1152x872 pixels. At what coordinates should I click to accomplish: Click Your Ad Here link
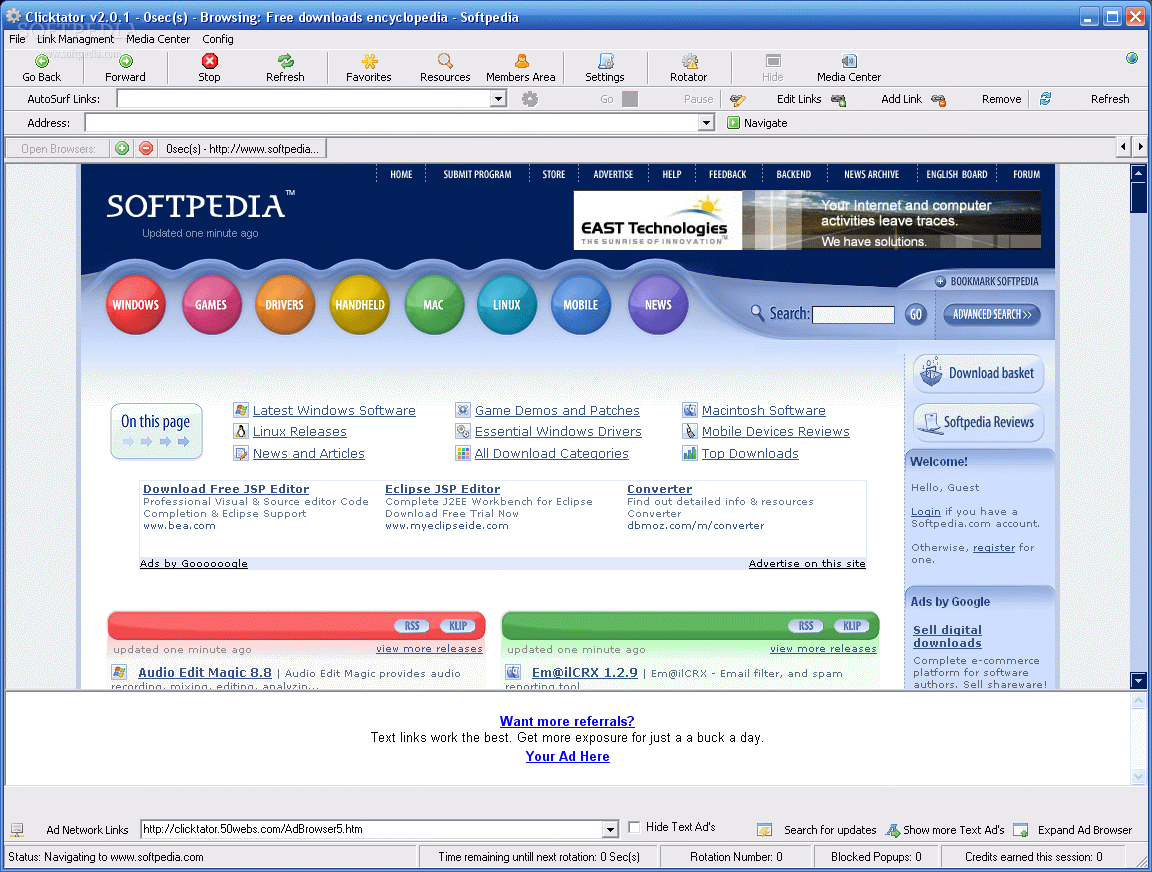coord(567,757)
